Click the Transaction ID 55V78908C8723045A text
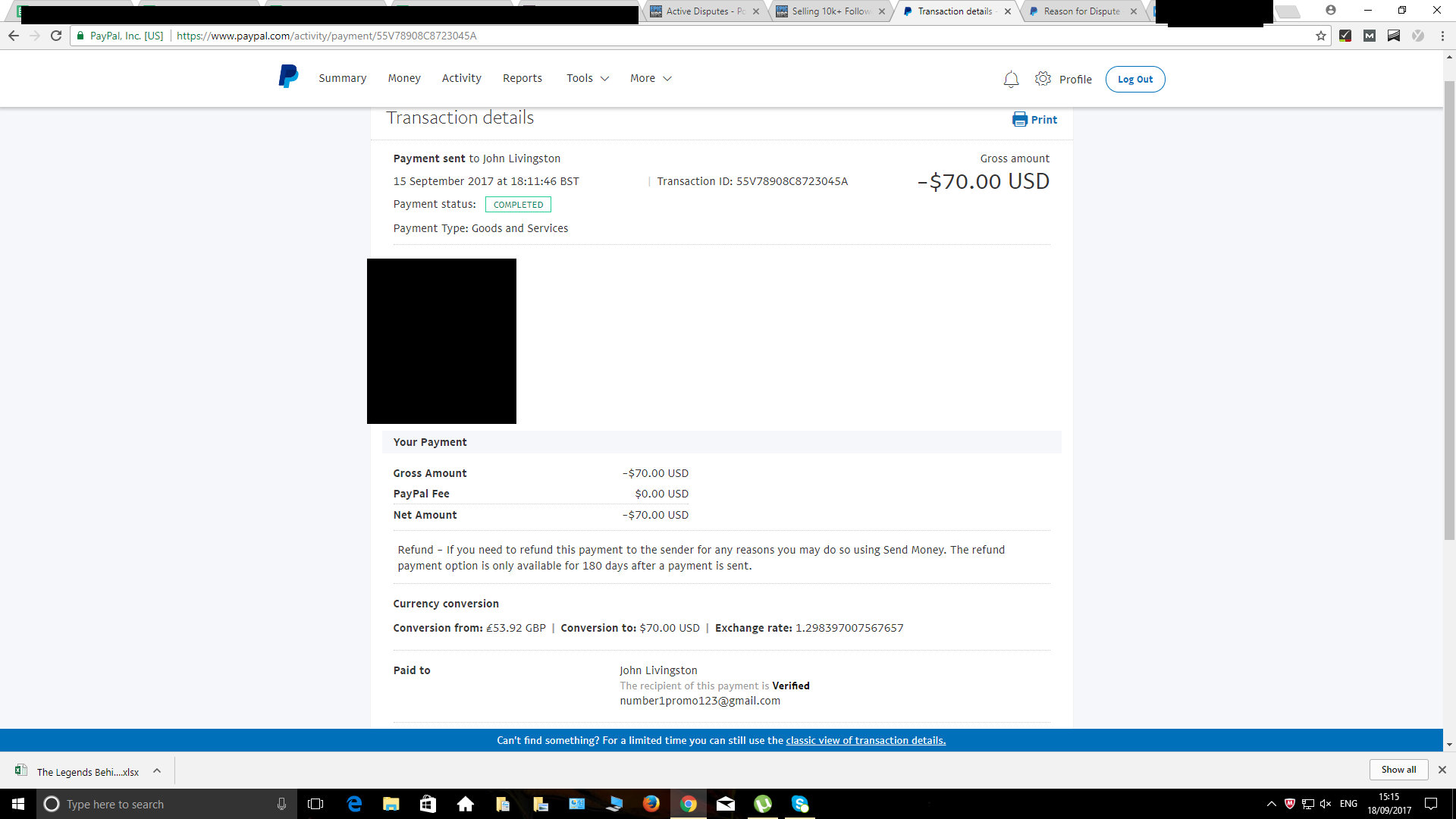1456x819 pixels. 752,181
